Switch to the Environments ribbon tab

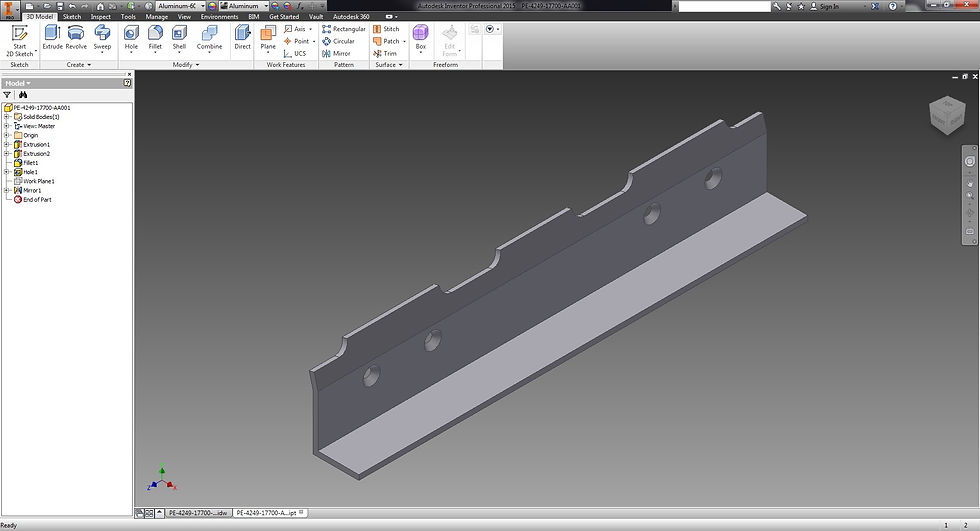(219, 17)
